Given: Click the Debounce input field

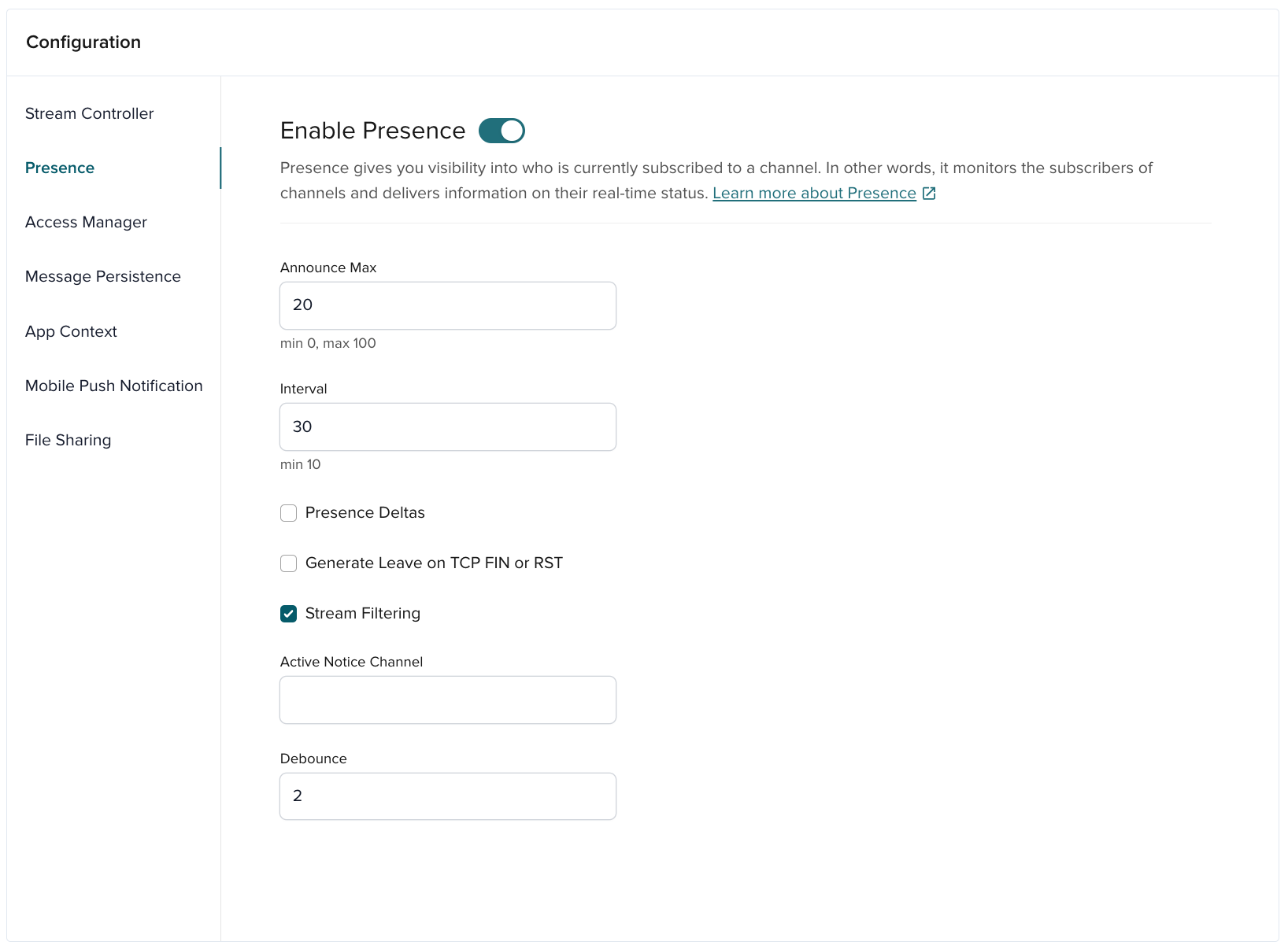Looking at the screenshot, I should (x=447, y=796).
